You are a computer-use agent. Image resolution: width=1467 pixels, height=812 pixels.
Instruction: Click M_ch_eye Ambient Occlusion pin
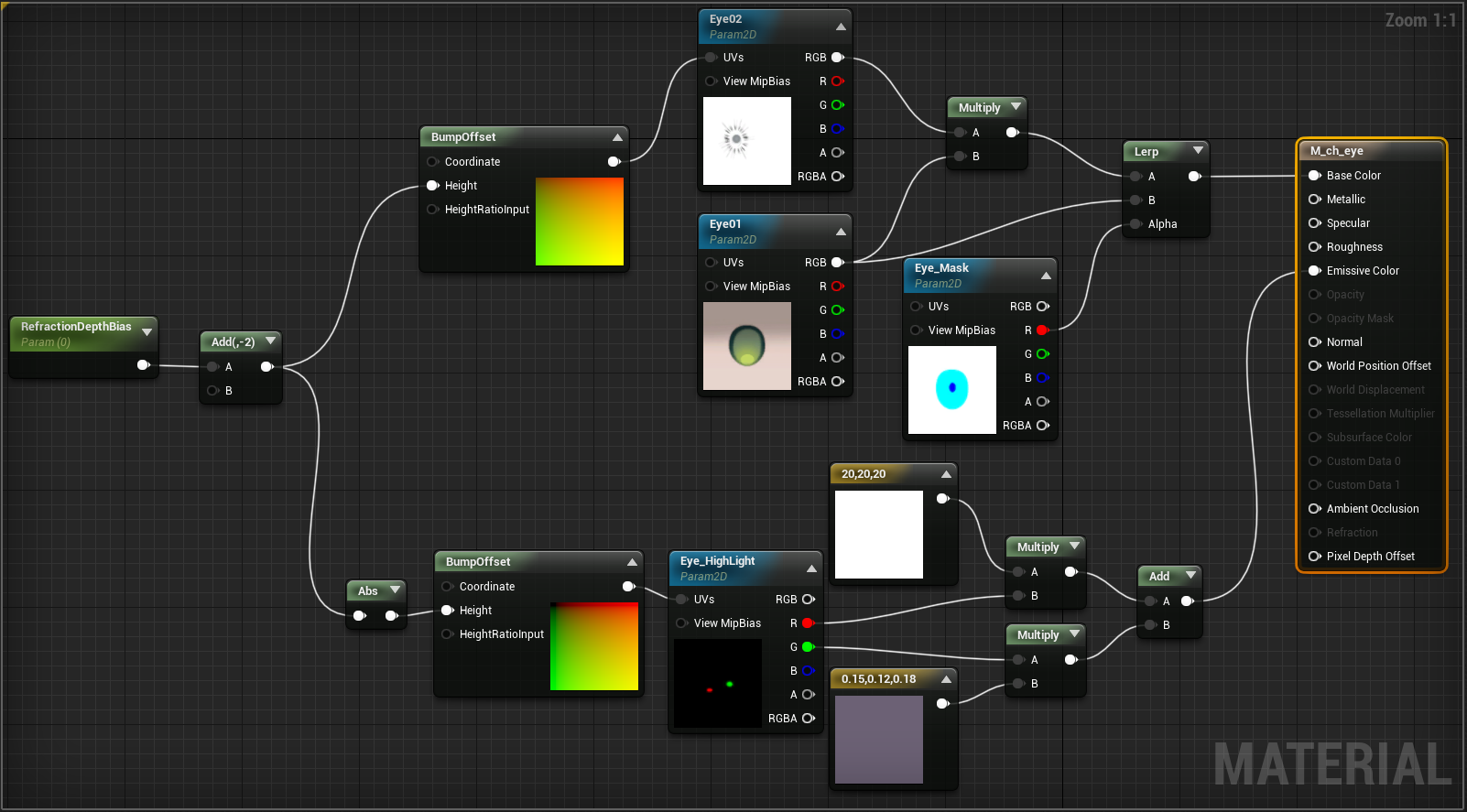tap(1315, 509)
